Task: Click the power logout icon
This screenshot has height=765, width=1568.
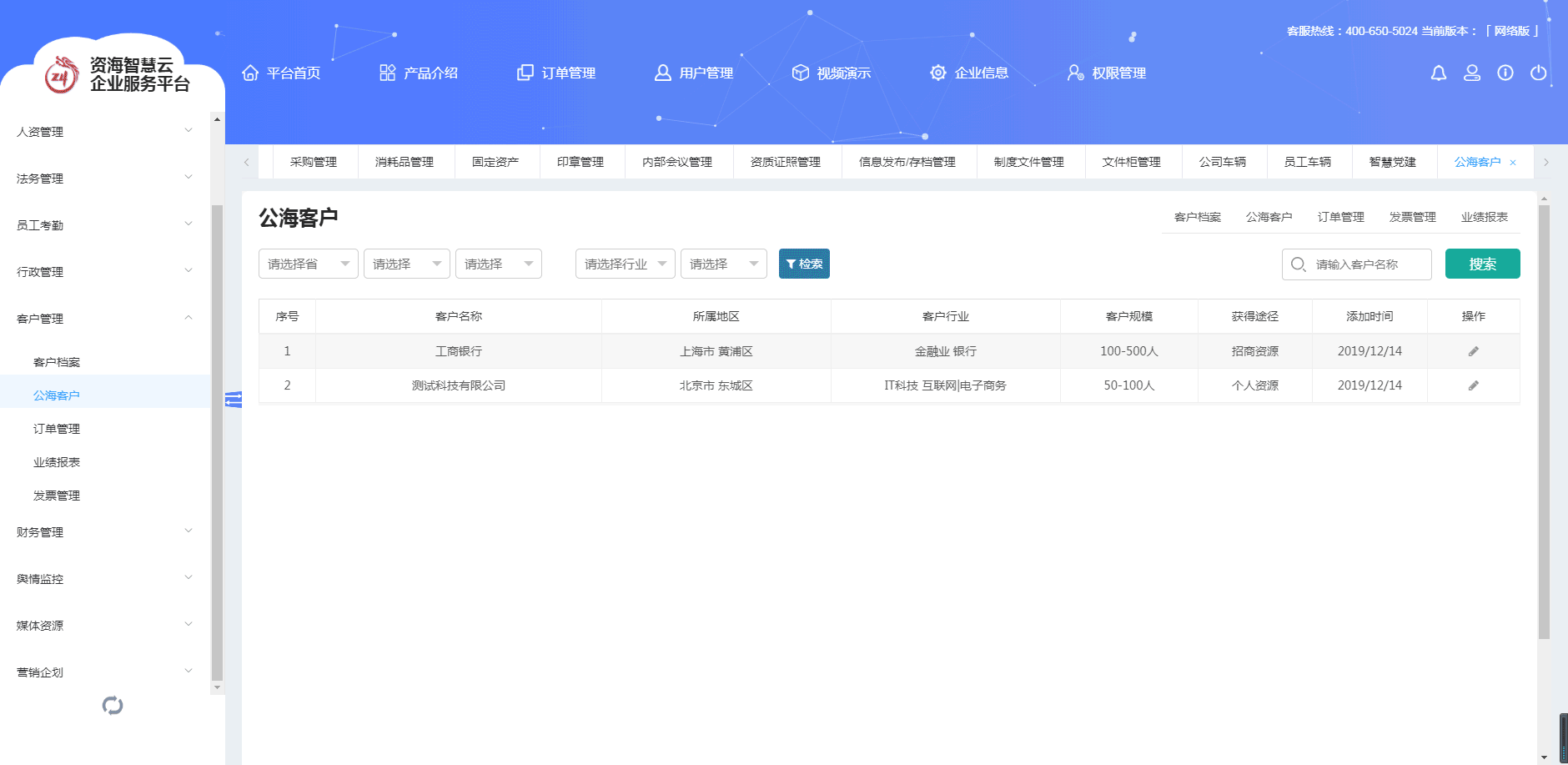Action: [1539, 73]
